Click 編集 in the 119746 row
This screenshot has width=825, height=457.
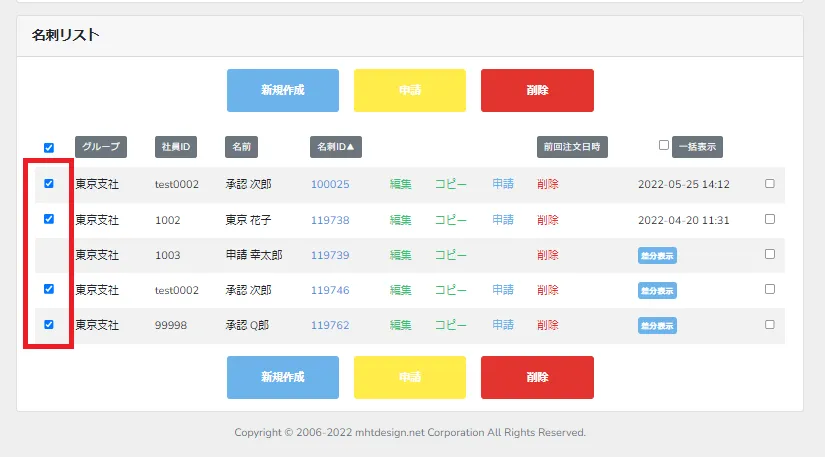400,290
